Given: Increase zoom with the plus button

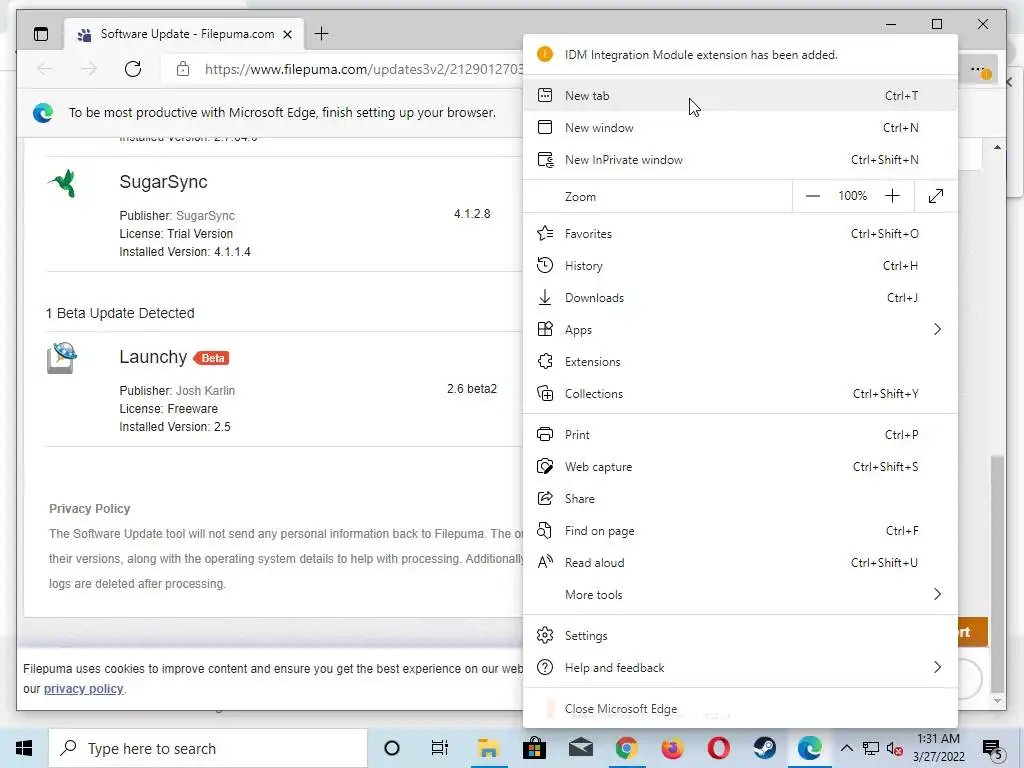Looking at the screenshot, I should 892,196.
